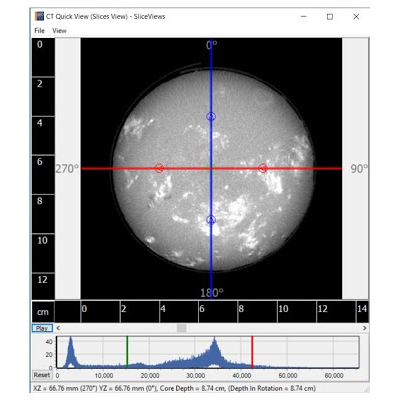Maximize the CT Quick View window
The width and height of the screenshot is (399, 401).
point(330,17)
